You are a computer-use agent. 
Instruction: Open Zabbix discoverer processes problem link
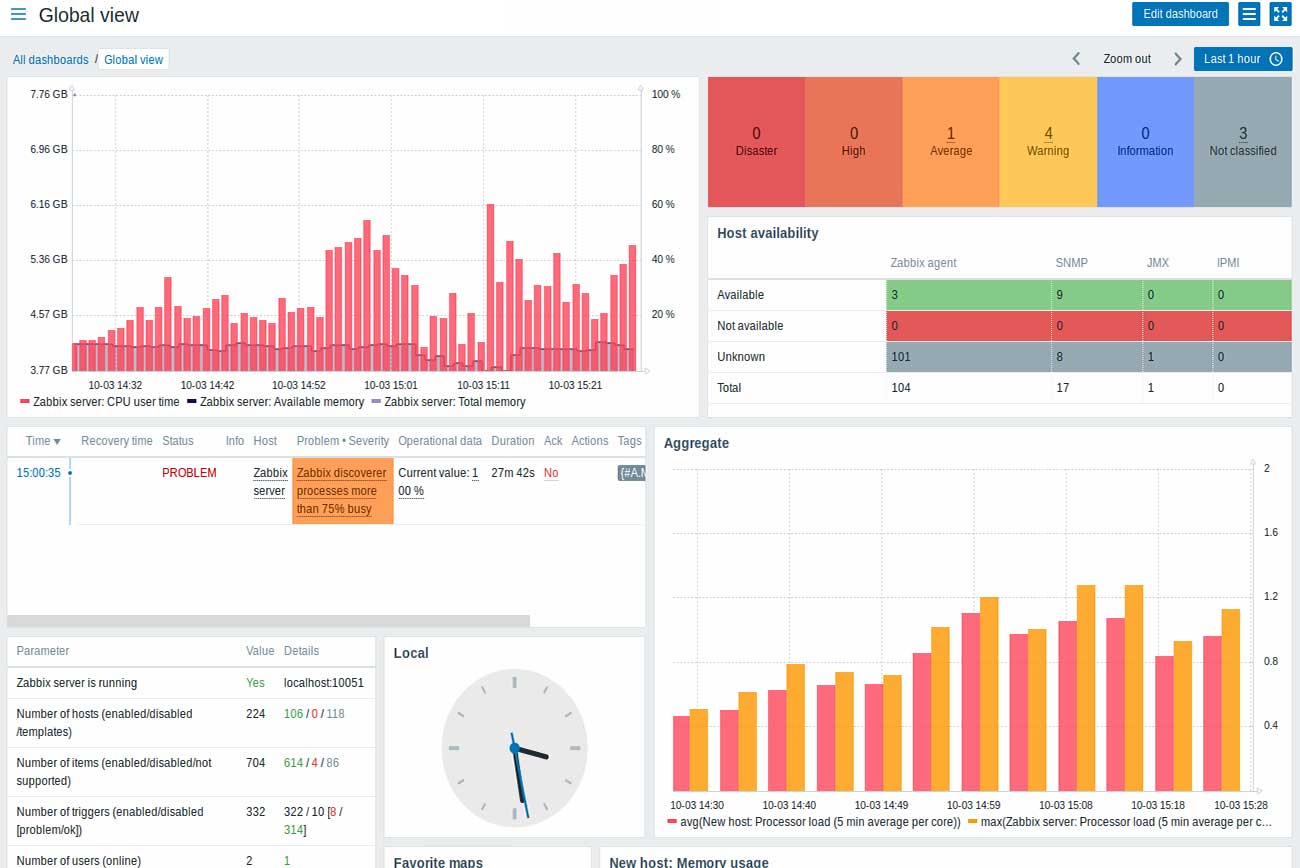pyautogui.click(x=342, y=491)
